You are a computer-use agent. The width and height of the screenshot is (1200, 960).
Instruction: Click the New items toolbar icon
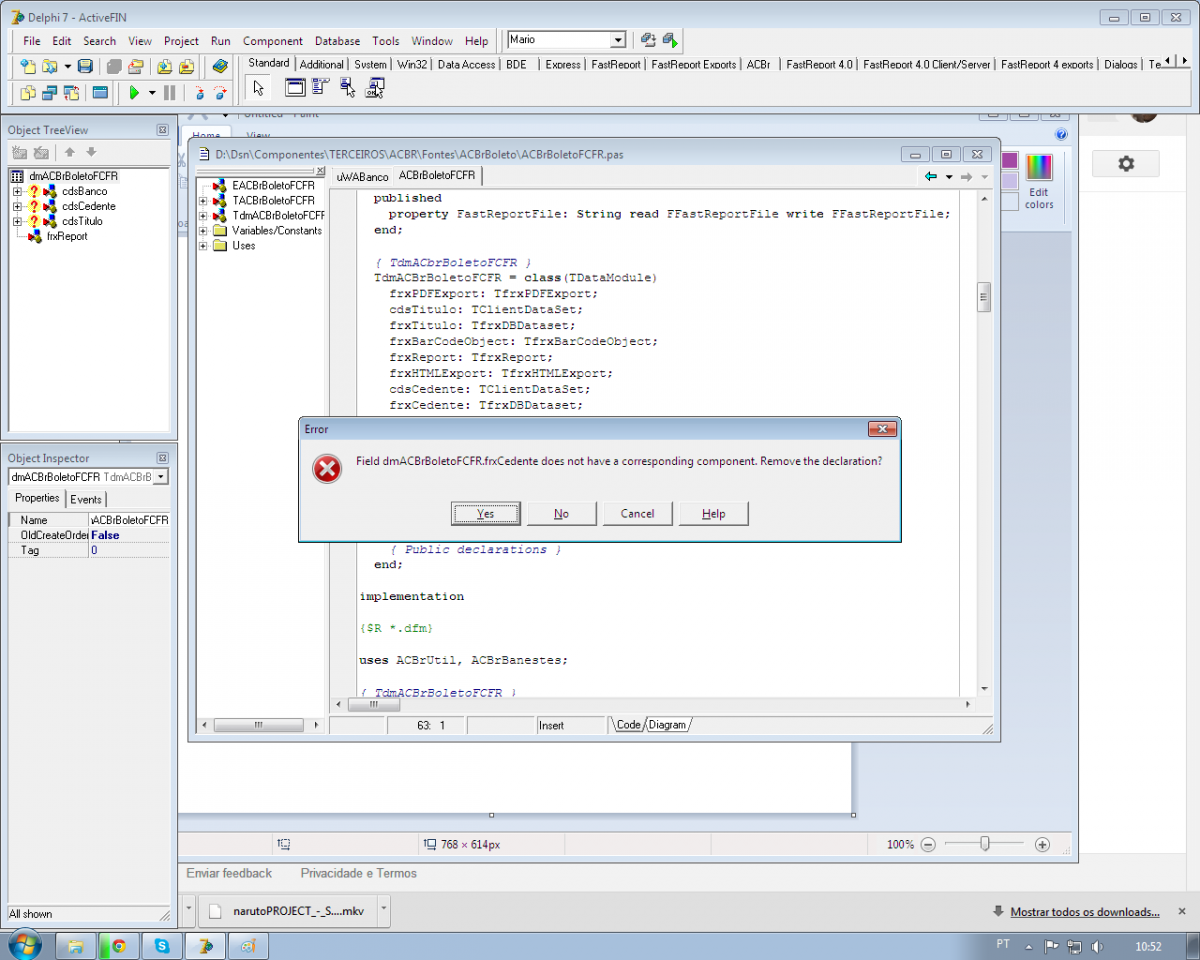[28, 66]
